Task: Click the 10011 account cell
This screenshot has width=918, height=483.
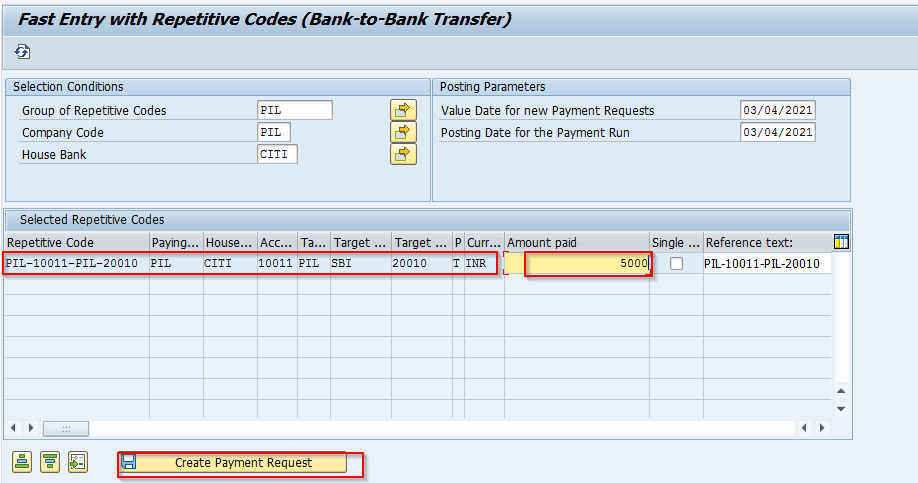Action: coord(277,263)
